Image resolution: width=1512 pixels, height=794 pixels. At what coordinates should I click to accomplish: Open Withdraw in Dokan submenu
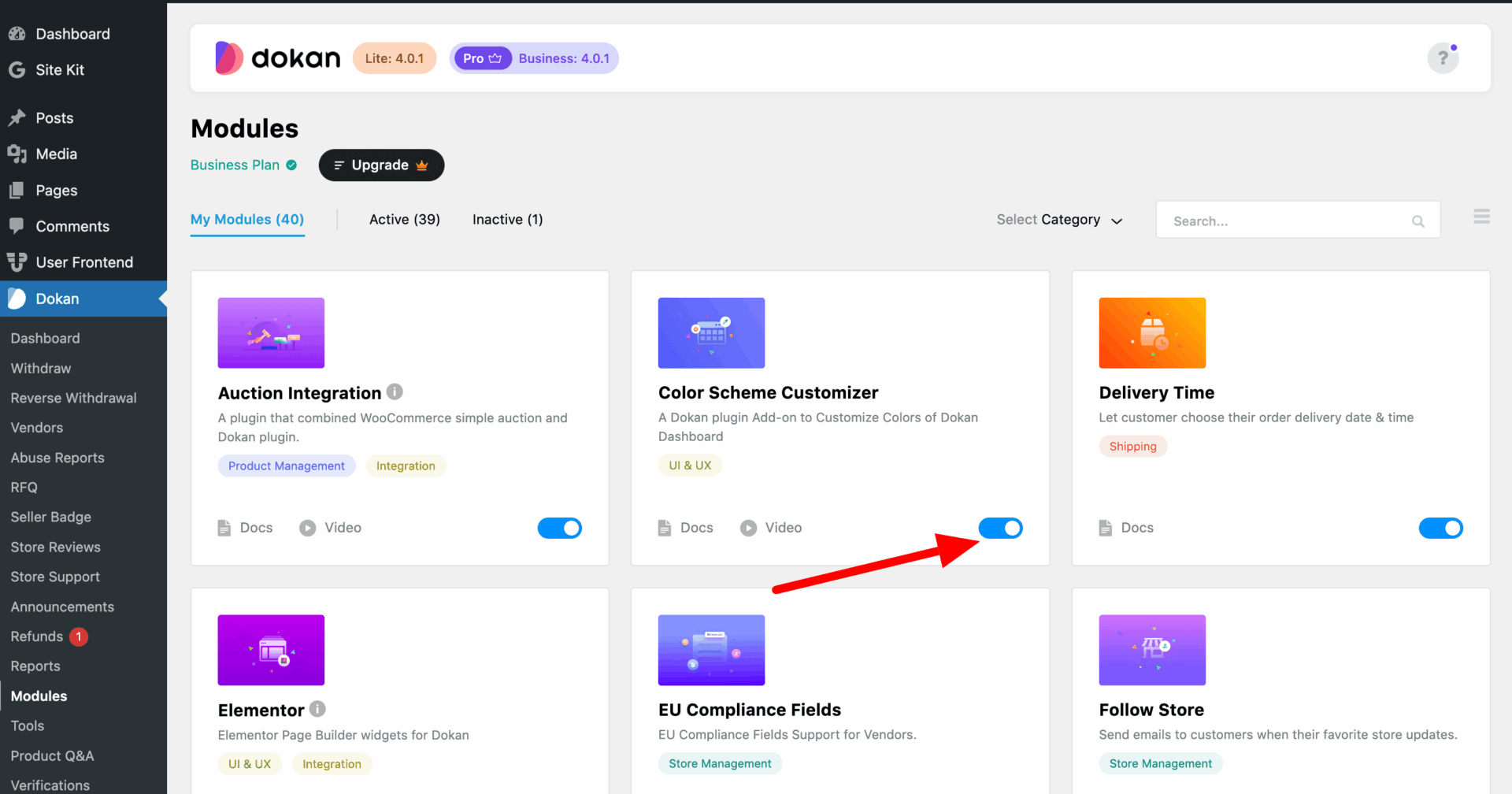tap(41, 368)
